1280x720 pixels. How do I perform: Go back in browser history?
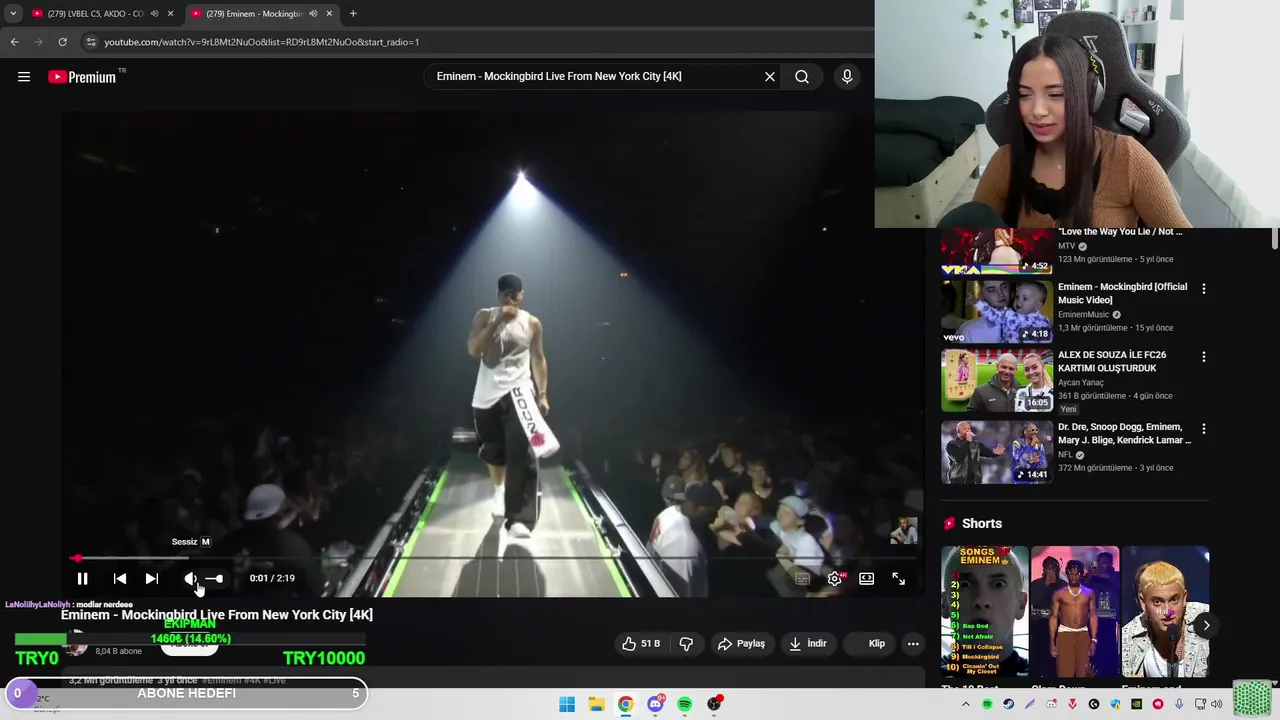(14, 42)
